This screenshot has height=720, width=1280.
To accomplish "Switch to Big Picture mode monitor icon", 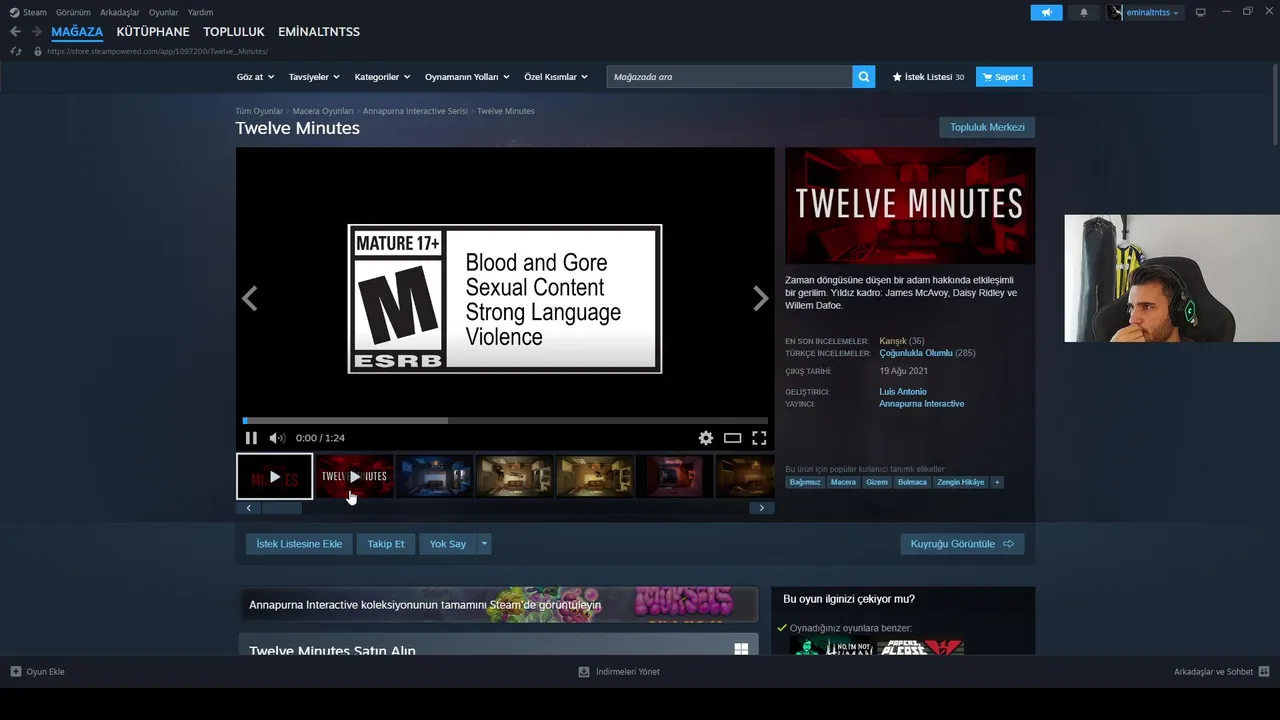I will pyautogui.click(x=1201, y=12).
